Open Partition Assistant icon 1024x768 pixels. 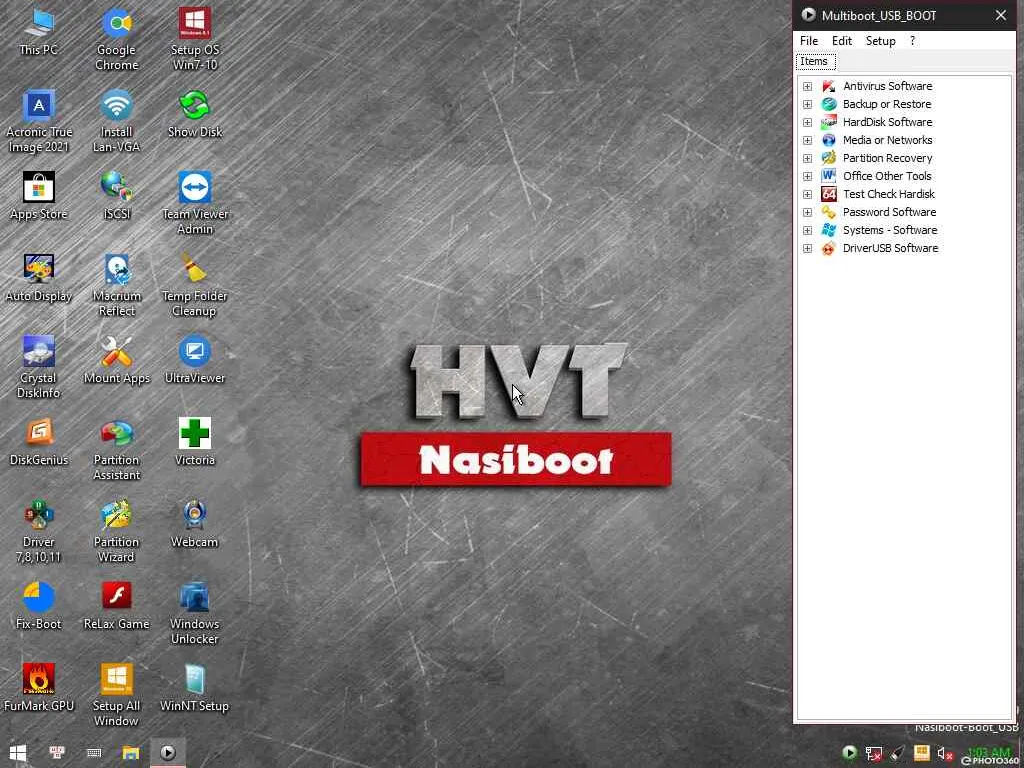tap(116, 449)
